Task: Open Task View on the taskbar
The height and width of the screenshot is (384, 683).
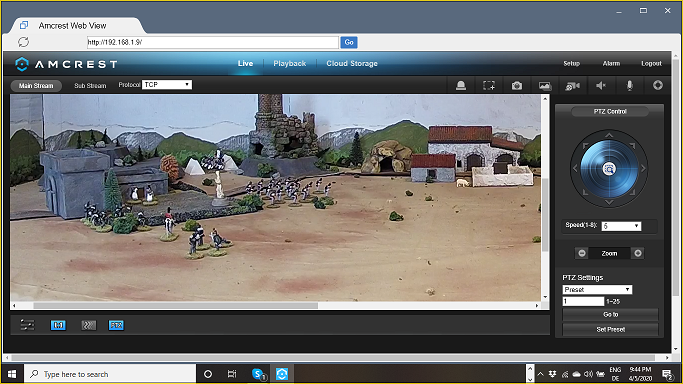Action: (232, 374)
